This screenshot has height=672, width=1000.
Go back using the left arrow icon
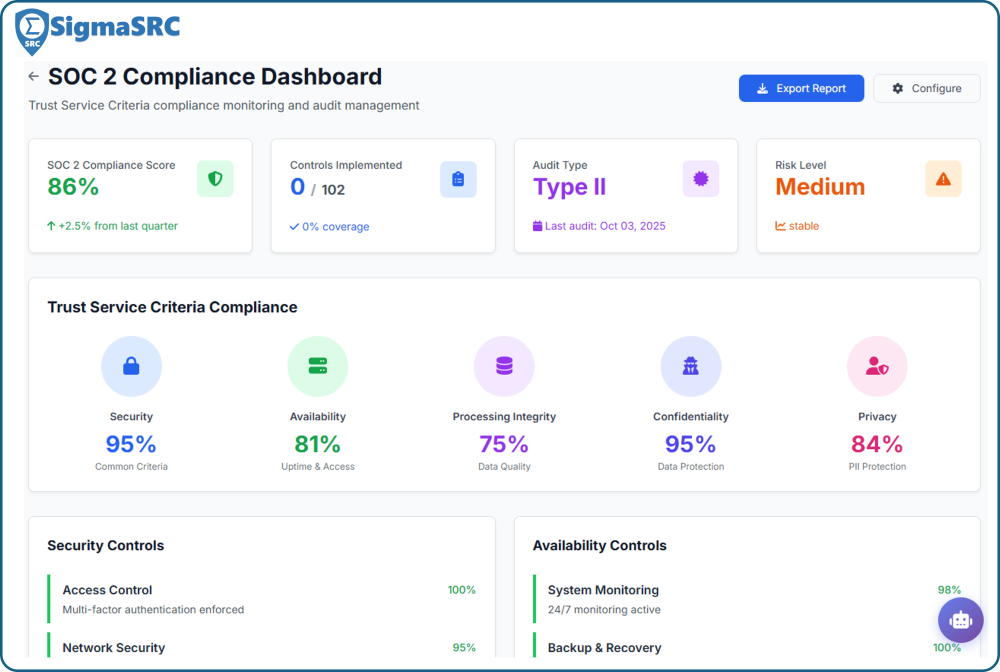pyautogui.click(x=34, y=77)
